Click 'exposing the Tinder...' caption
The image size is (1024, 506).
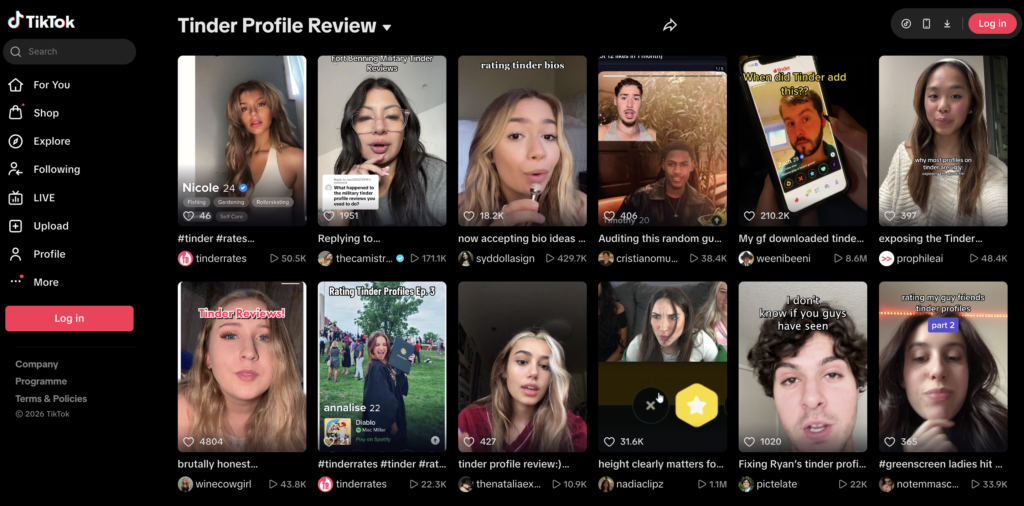click(931, 239)
